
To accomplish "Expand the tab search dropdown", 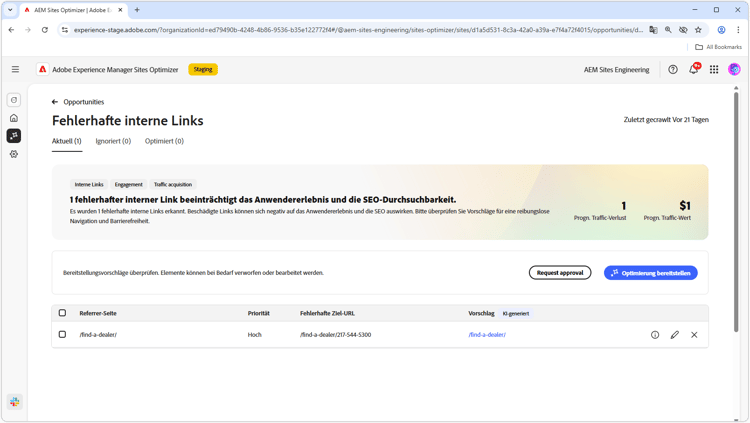I will tap(10, 10).
